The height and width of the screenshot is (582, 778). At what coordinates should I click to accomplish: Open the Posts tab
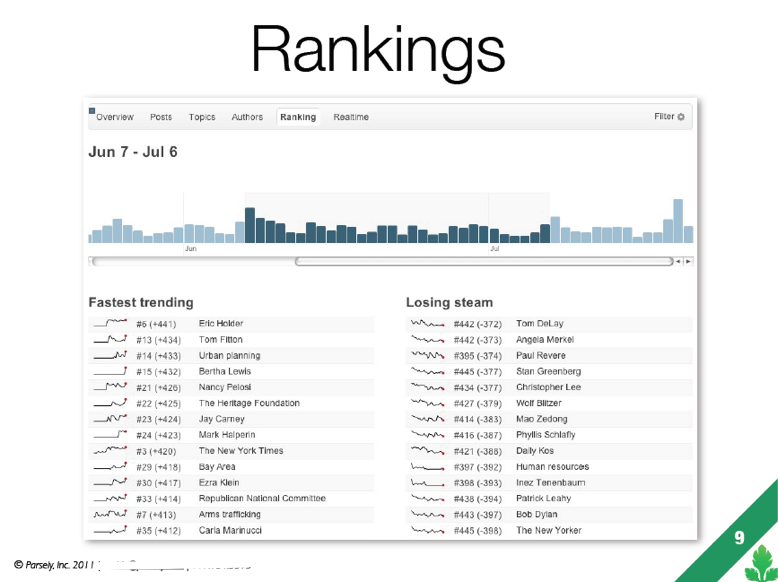(161, 117)
